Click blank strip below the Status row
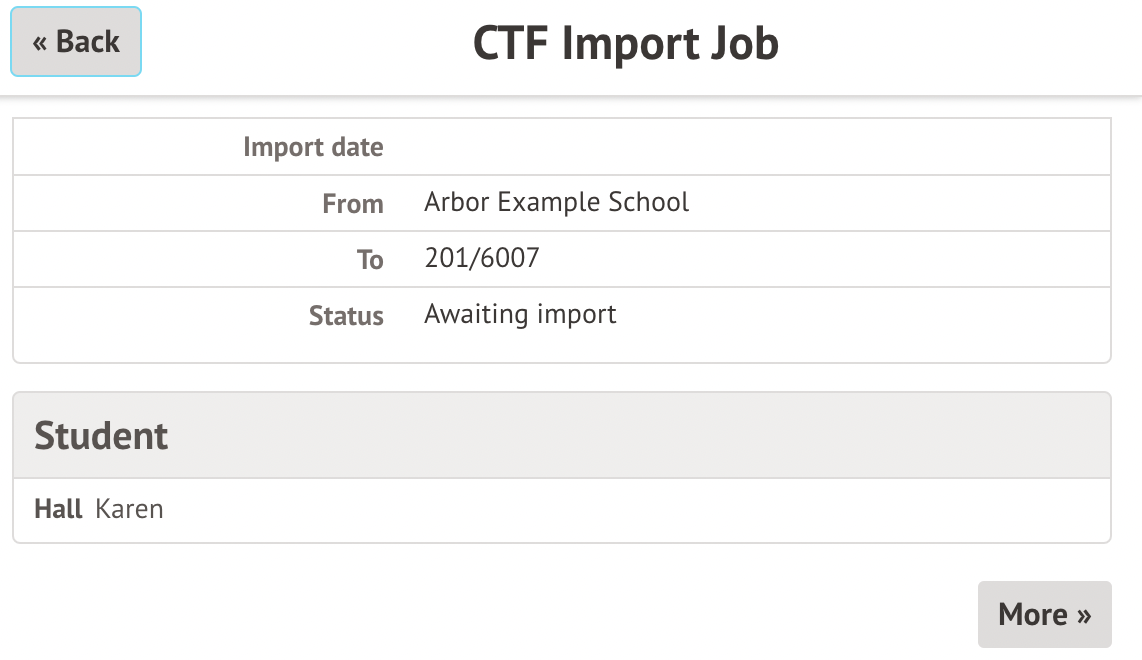This screenshot has height=660, width=1142. coord(560,348)
